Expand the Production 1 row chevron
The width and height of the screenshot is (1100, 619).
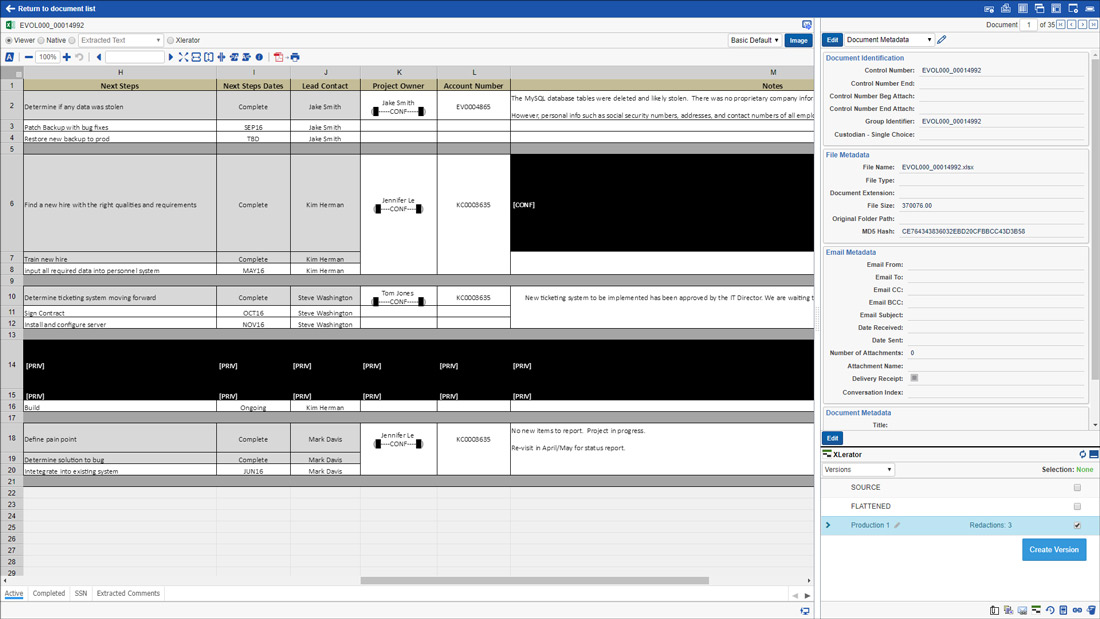[x=828, y=525]
